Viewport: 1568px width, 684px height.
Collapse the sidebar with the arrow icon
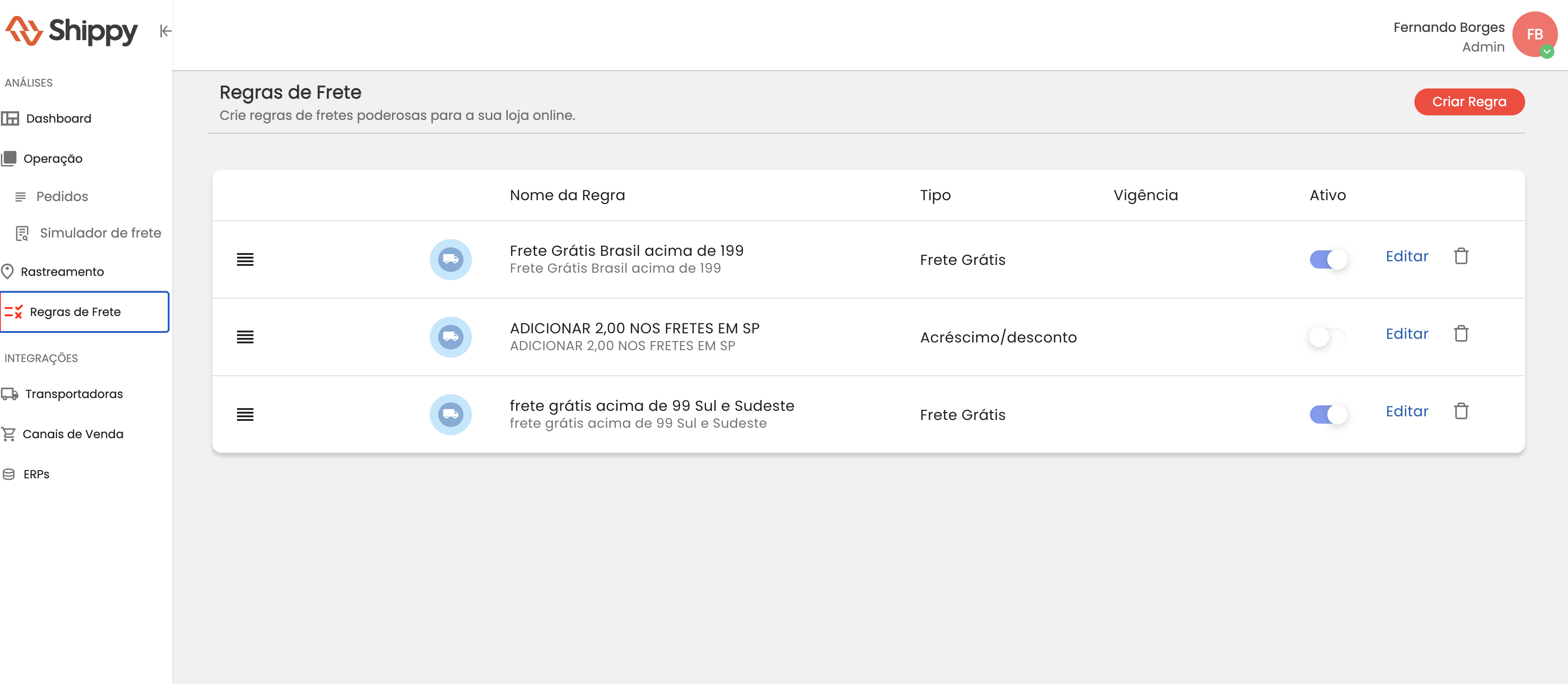click(x=165, y=31)
